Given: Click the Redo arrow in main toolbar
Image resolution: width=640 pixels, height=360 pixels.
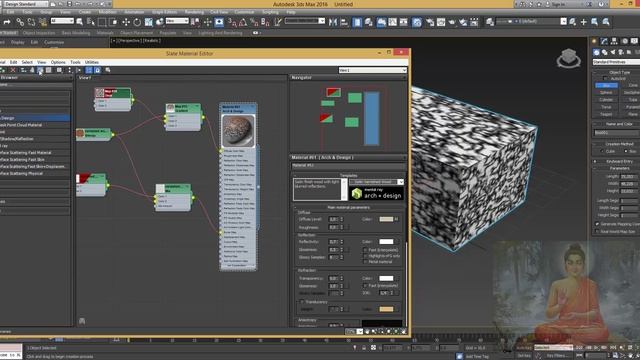Looking at the screenshot, I should pyautogui.click(x=7, y=22).
